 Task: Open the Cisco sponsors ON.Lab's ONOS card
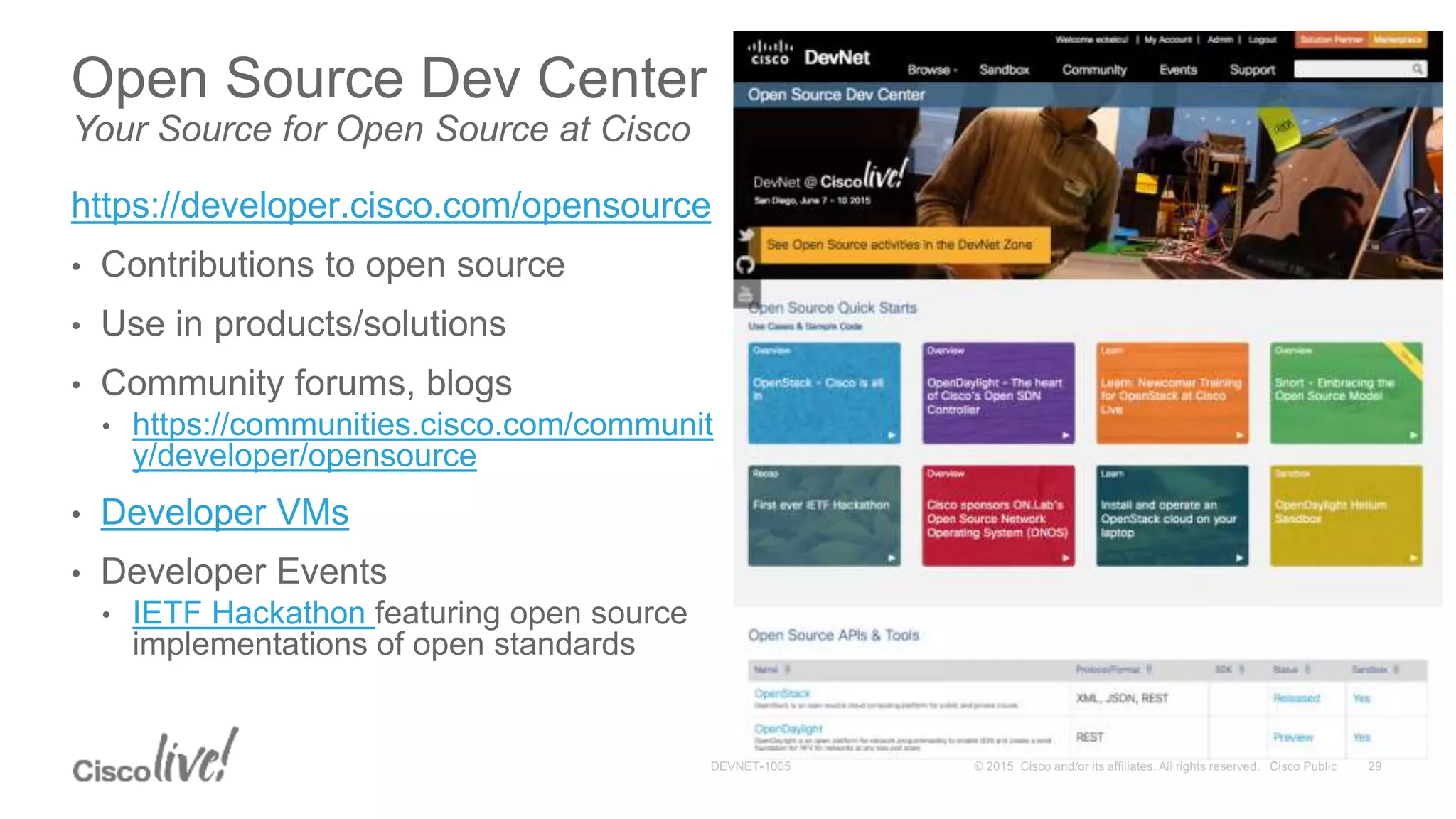(x=998, y=516)
